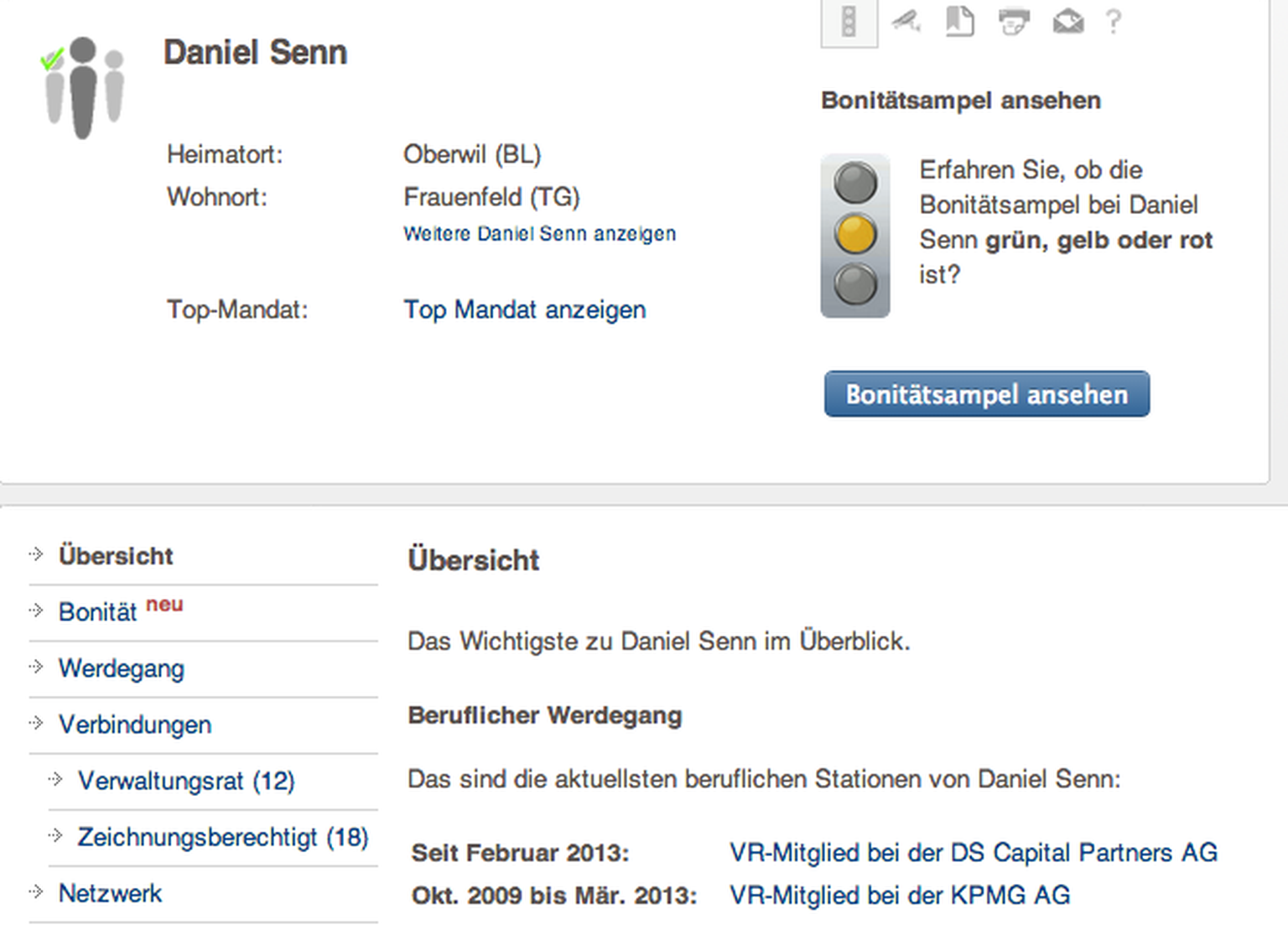Screen dimensions: 1288x935
Task: Go to Werdegang in sidebar
Action: pyautogui.click(x=122, y=668)
